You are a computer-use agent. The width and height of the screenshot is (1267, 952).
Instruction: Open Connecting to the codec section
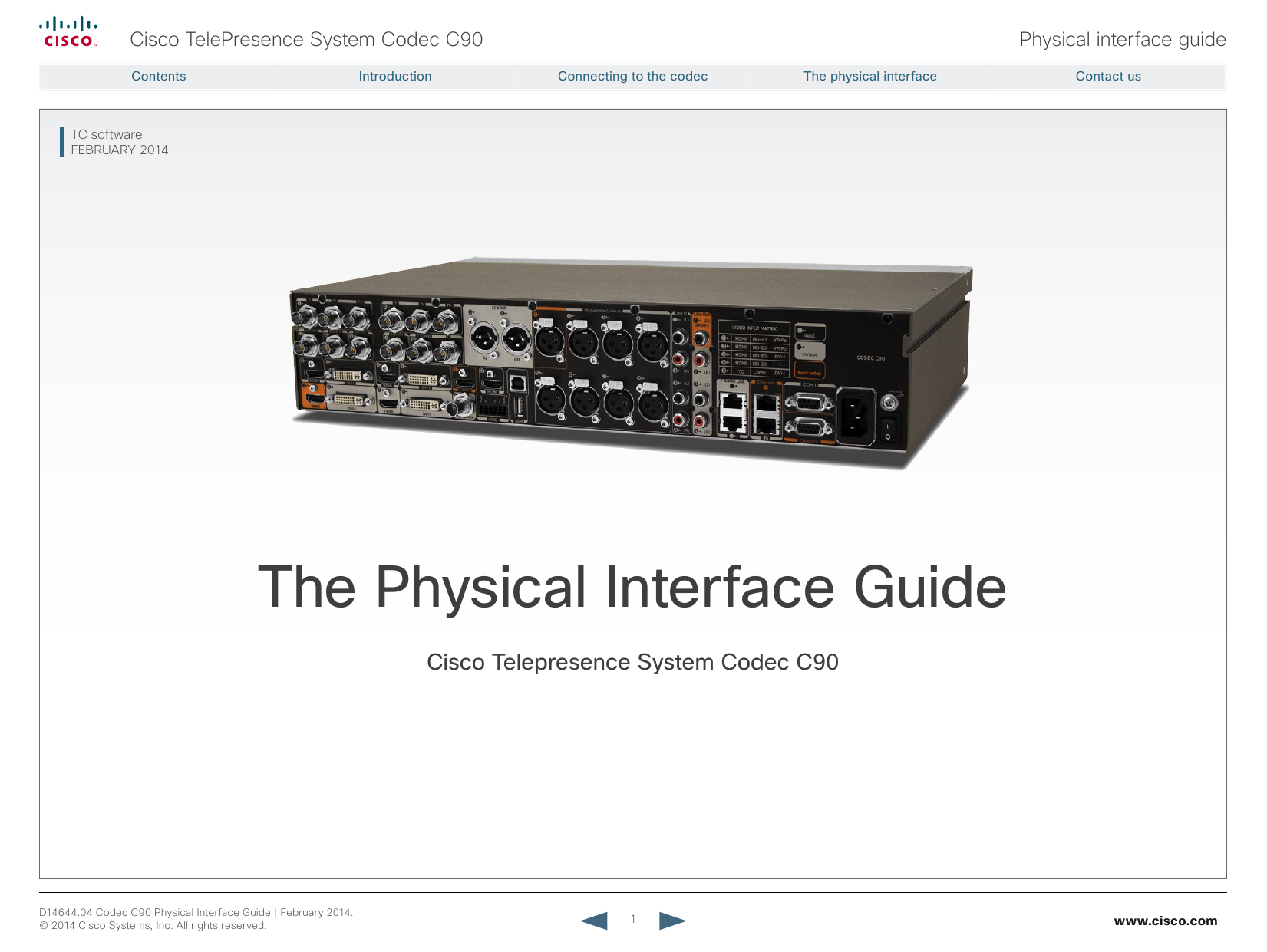point(632,76)
